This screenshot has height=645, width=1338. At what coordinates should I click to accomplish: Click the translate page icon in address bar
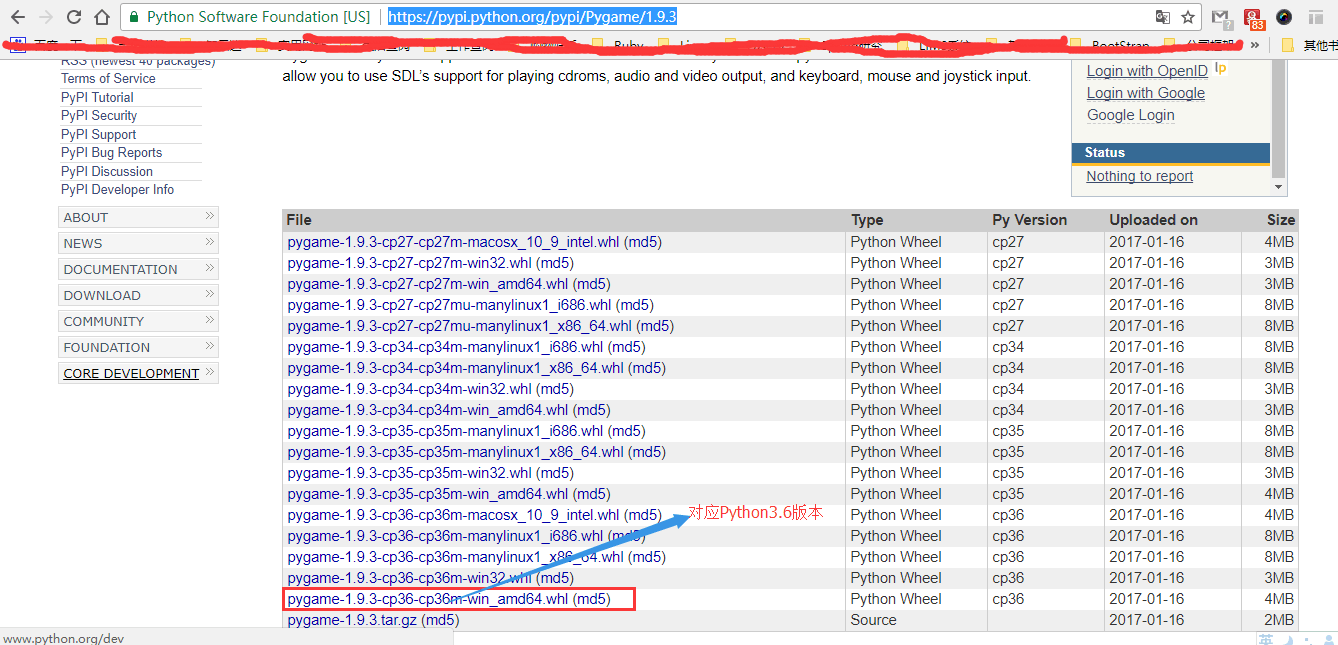pyautogui.click(x=1162, y=17)
